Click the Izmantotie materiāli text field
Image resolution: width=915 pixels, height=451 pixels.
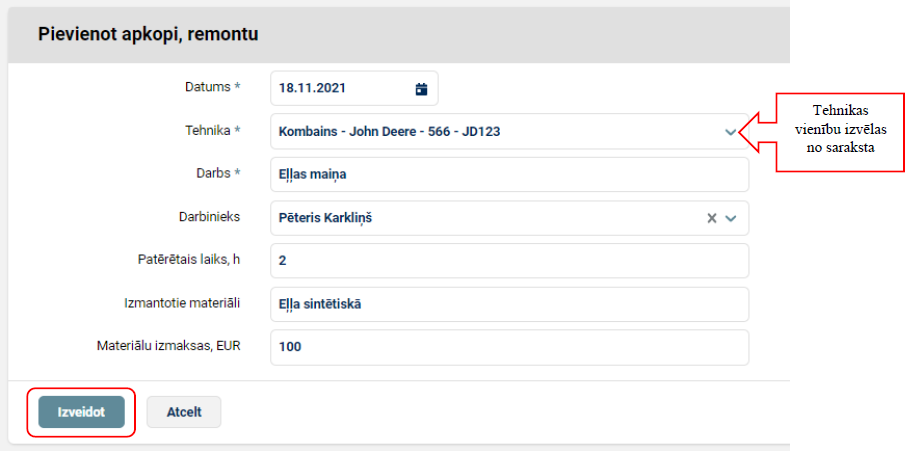[x=509, y=304]
